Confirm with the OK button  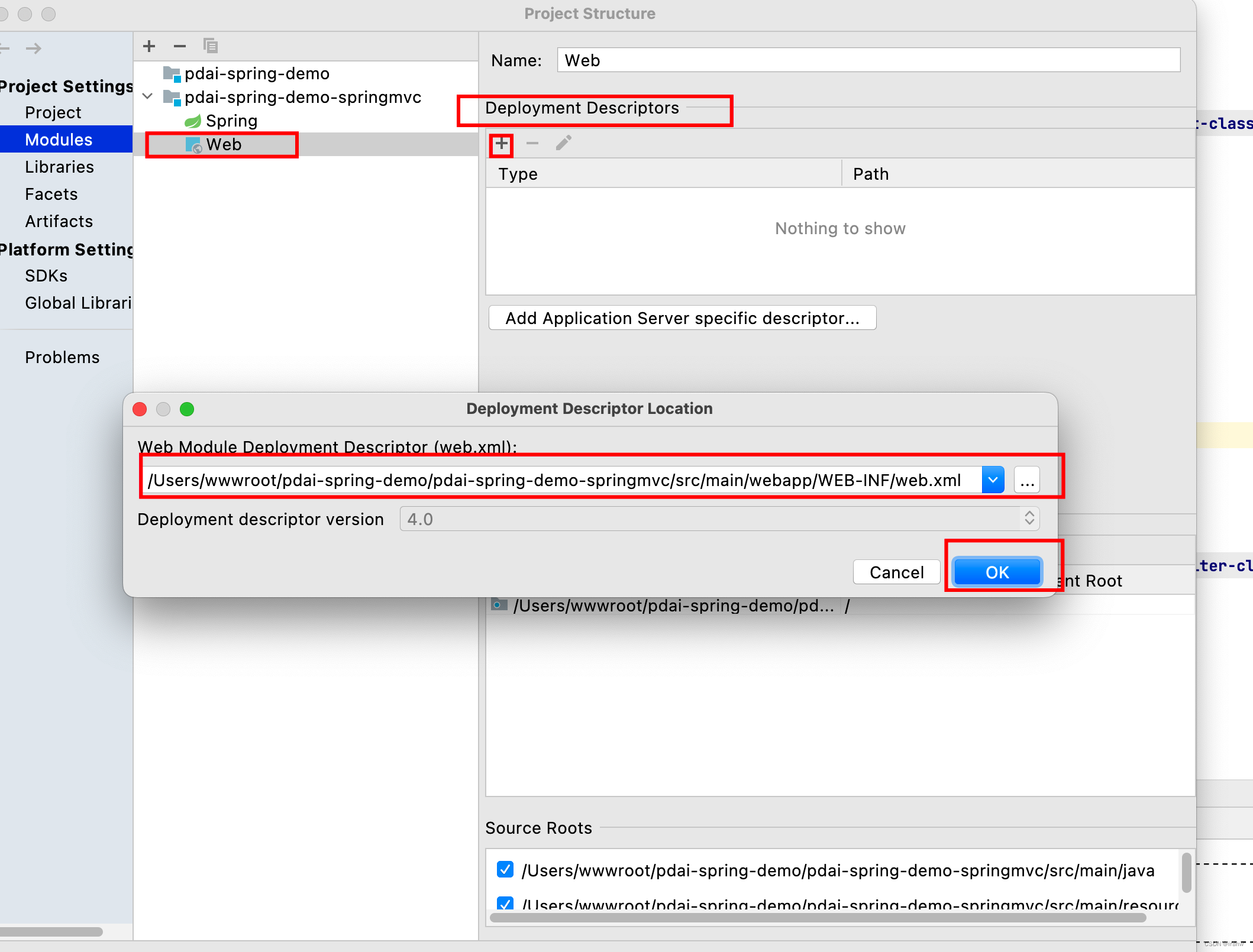[x=997, y=572]
